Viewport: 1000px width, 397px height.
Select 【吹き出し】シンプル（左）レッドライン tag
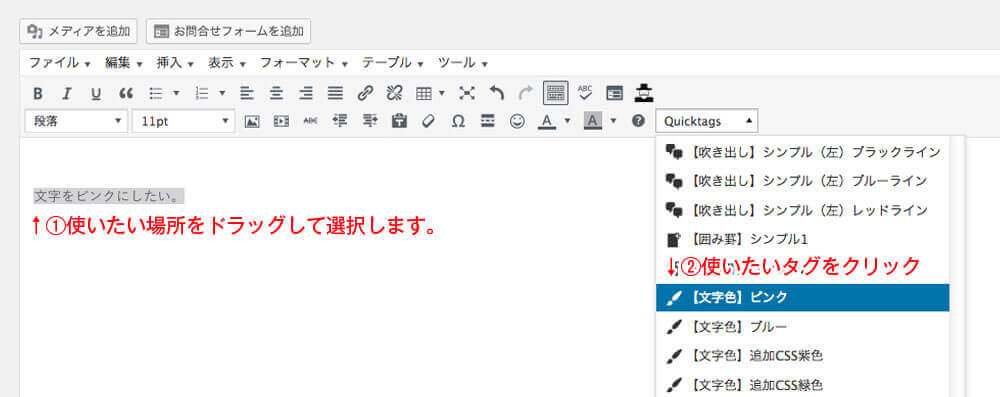[802, 210]
